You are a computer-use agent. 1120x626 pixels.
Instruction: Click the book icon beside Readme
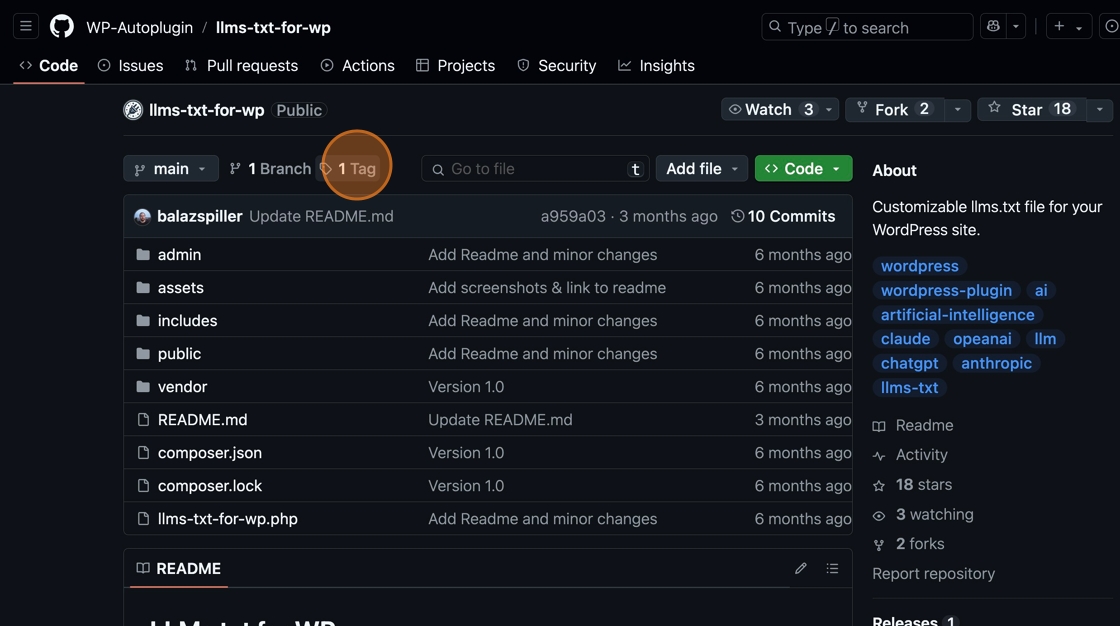click(879, 426)
